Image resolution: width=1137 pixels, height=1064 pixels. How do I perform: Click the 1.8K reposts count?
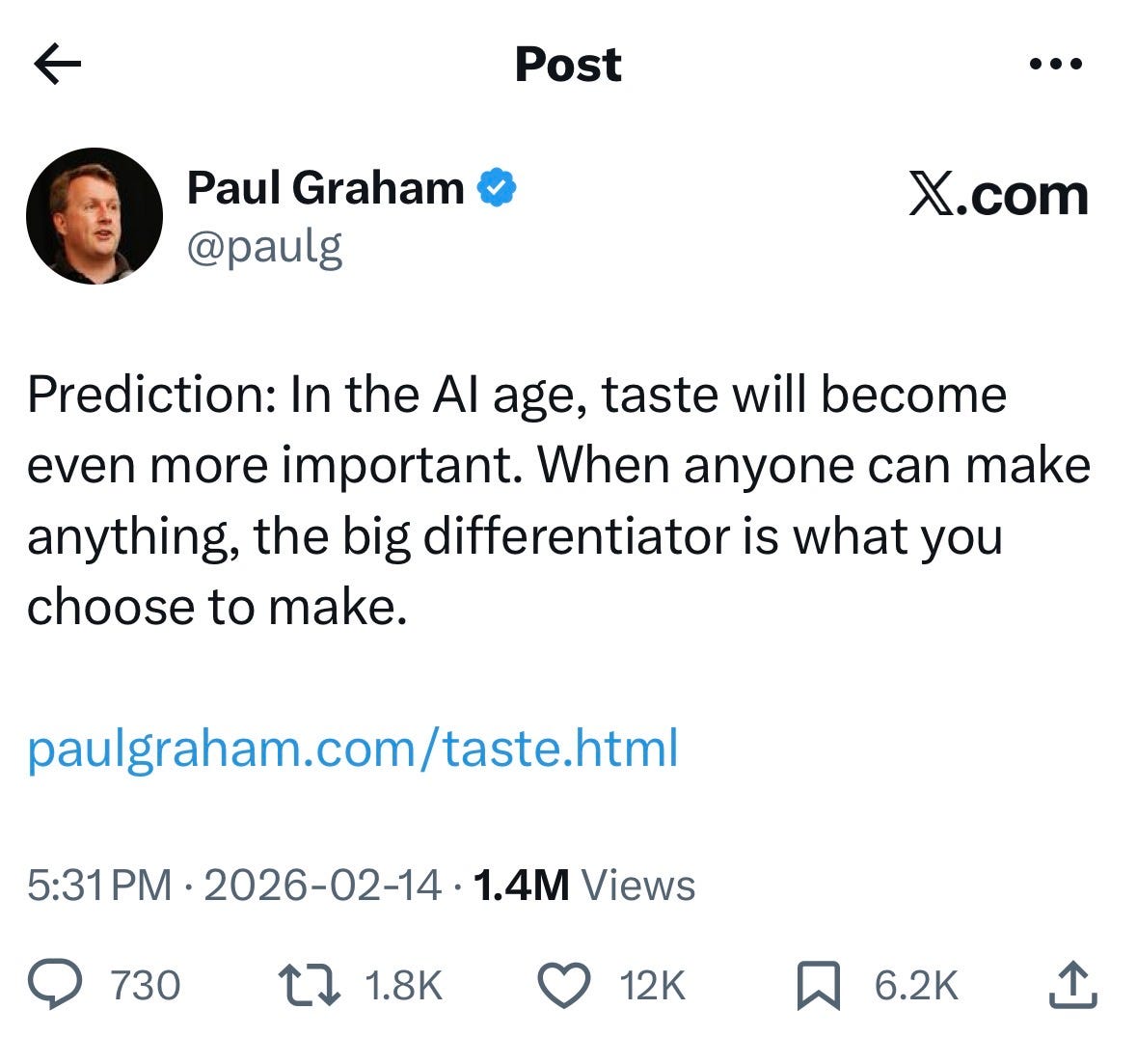tap(404, 985)
